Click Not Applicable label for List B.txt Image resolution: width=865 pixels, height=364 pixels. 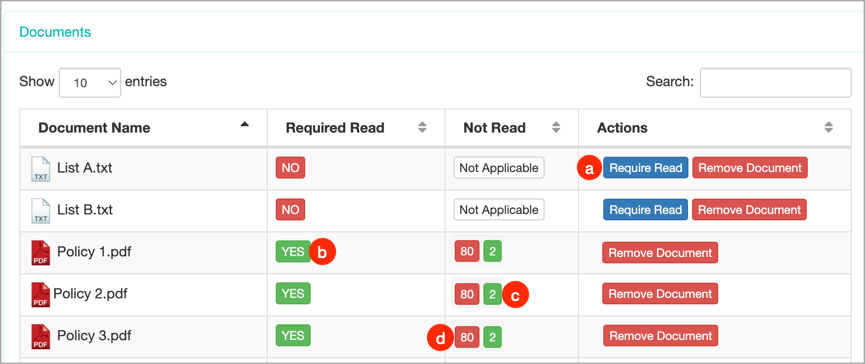coord(499,210)
